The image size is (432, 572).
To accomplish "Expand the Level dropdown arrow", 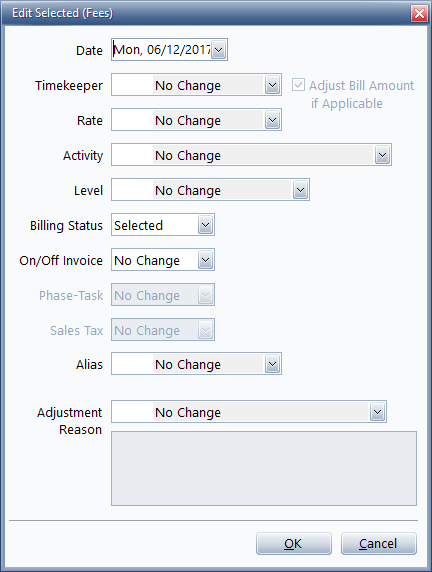I will 300,190.
